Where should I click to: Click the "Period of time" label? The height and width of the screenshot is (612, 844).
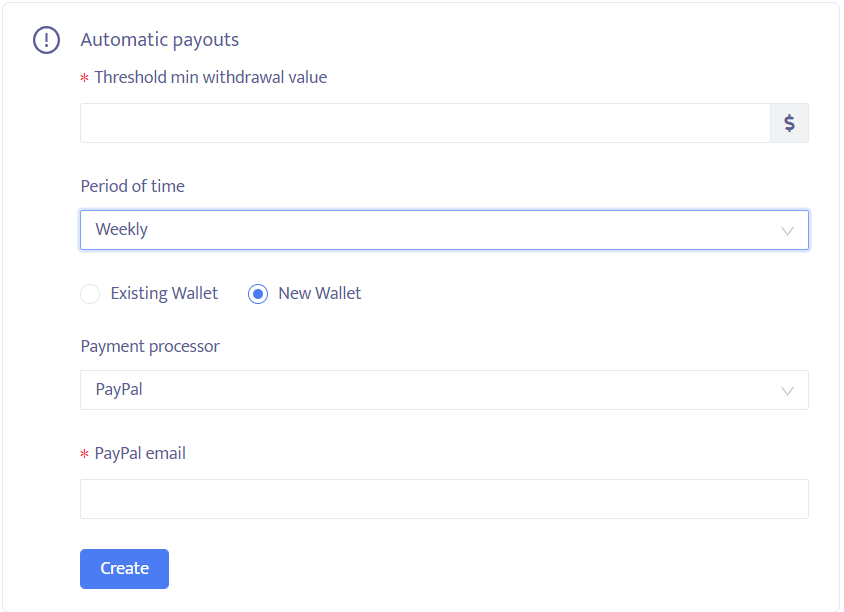pos(133,186)
